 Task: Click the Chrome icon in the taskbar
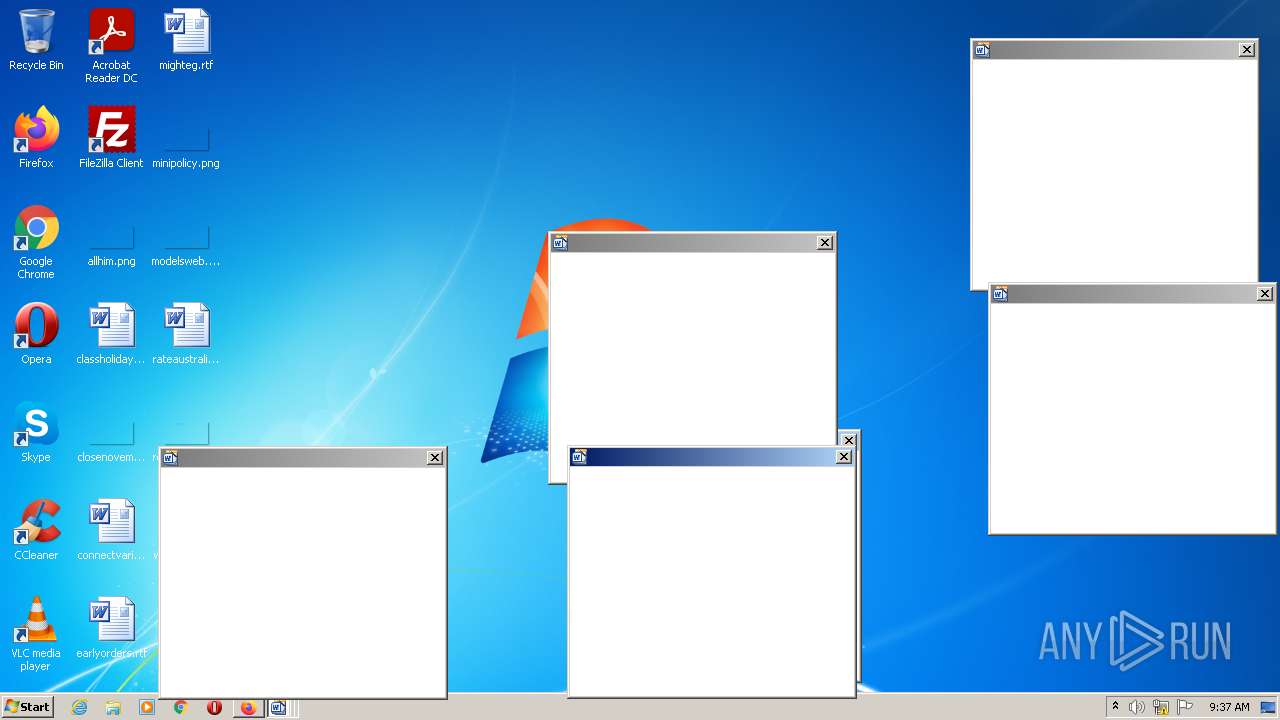pyautogui.click(x=181, y=707)
